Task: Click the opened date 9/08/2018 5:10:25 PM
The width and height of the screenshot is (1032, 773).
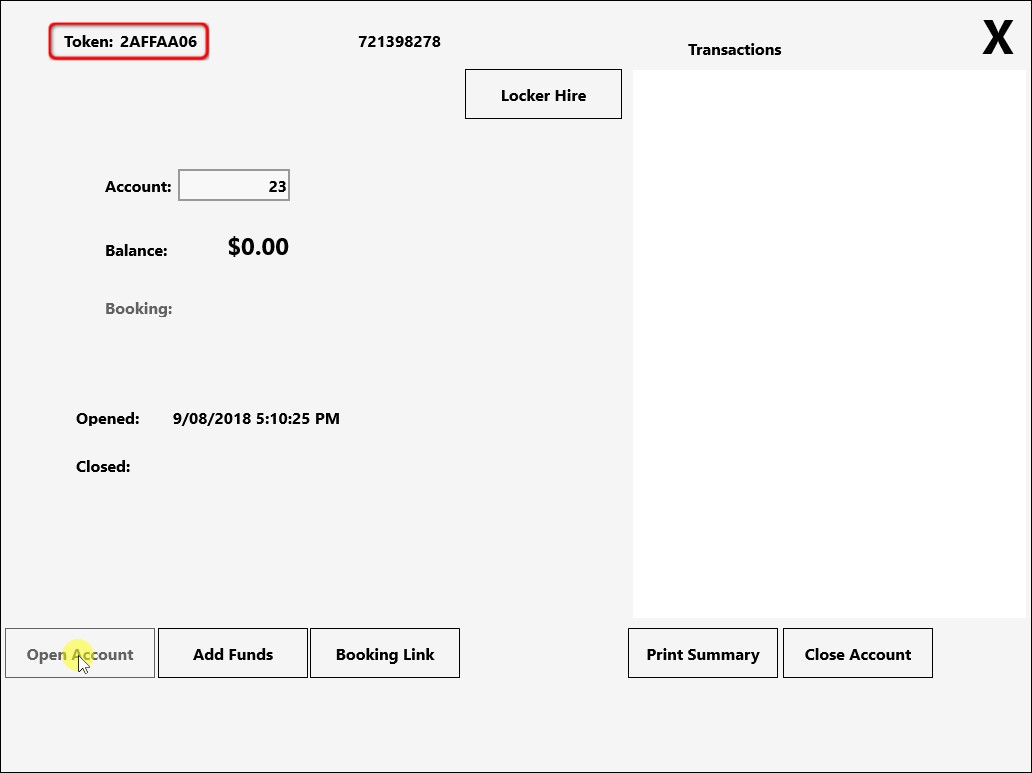Action: pyautogui.click(x=256, y=419)
